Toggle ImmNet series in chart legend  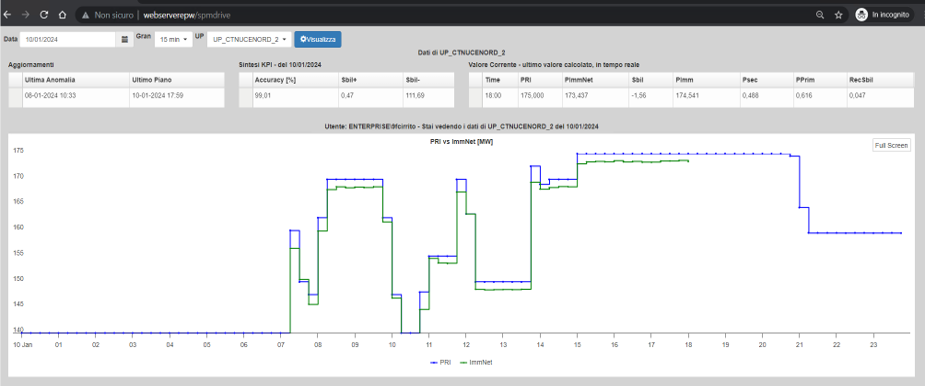point(476,362)
